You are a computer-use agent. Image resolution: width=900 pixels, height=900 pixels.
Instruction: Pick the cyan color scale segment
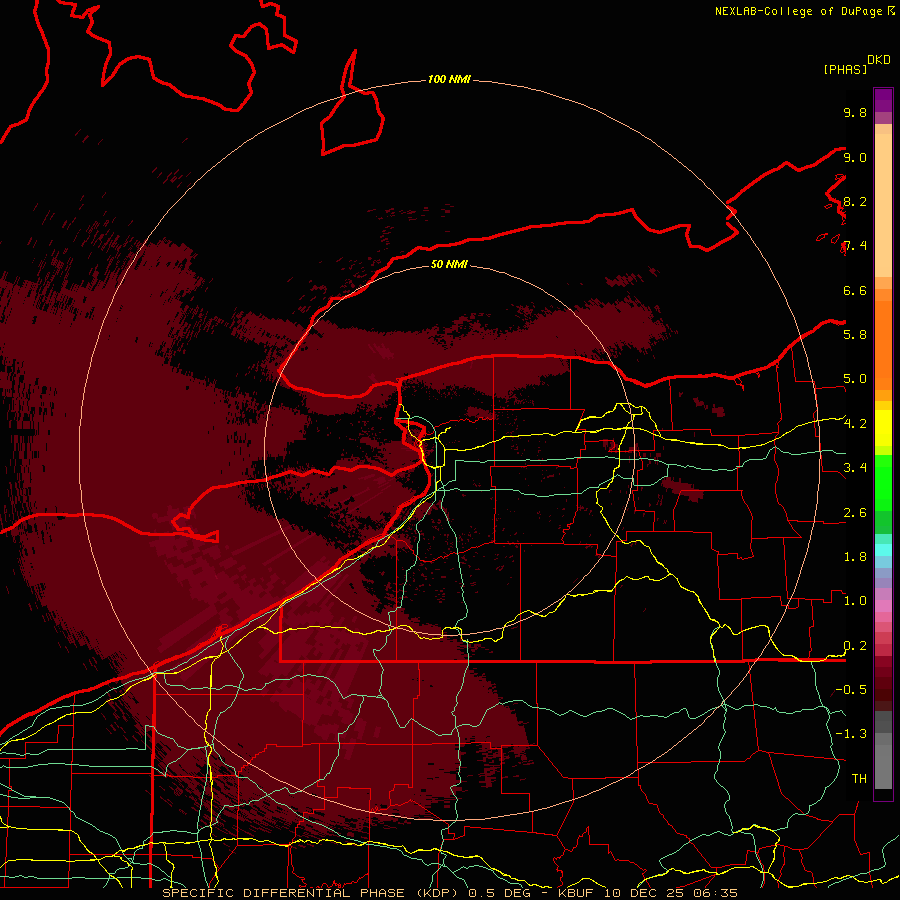(x=883, y=550)
